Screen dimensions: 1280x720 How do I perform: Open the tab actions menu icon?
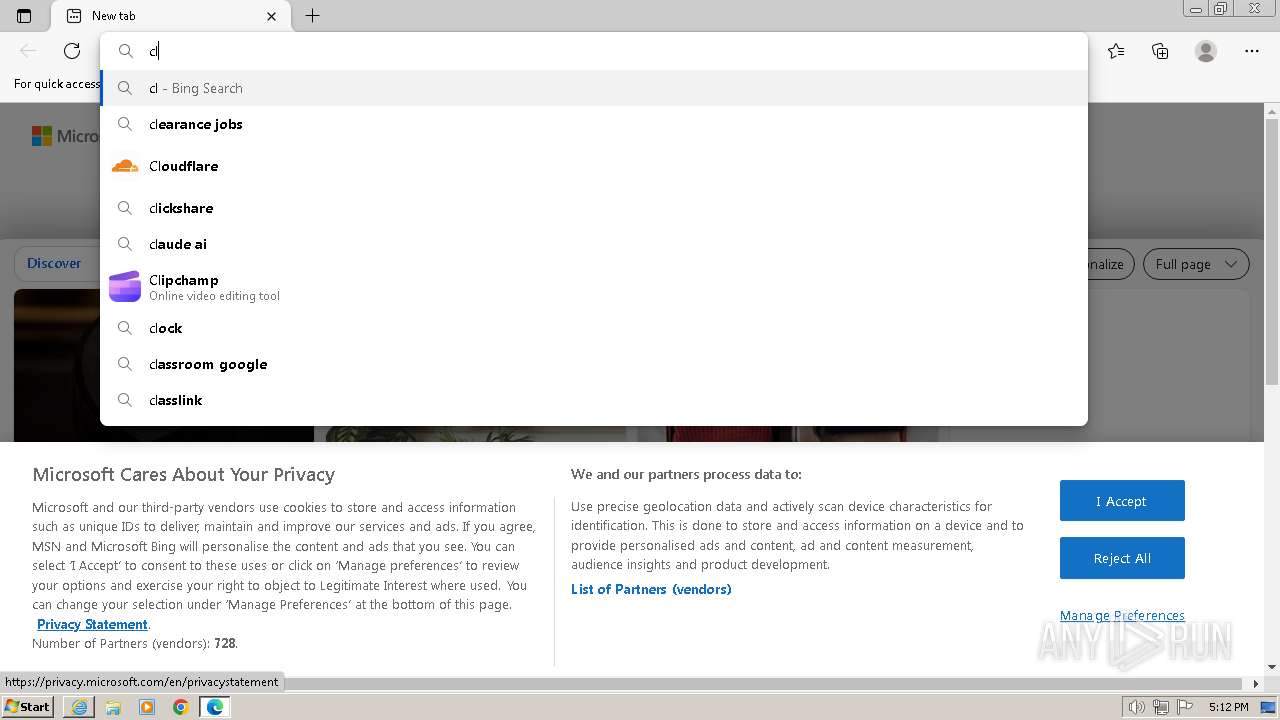tap(24, 16)
